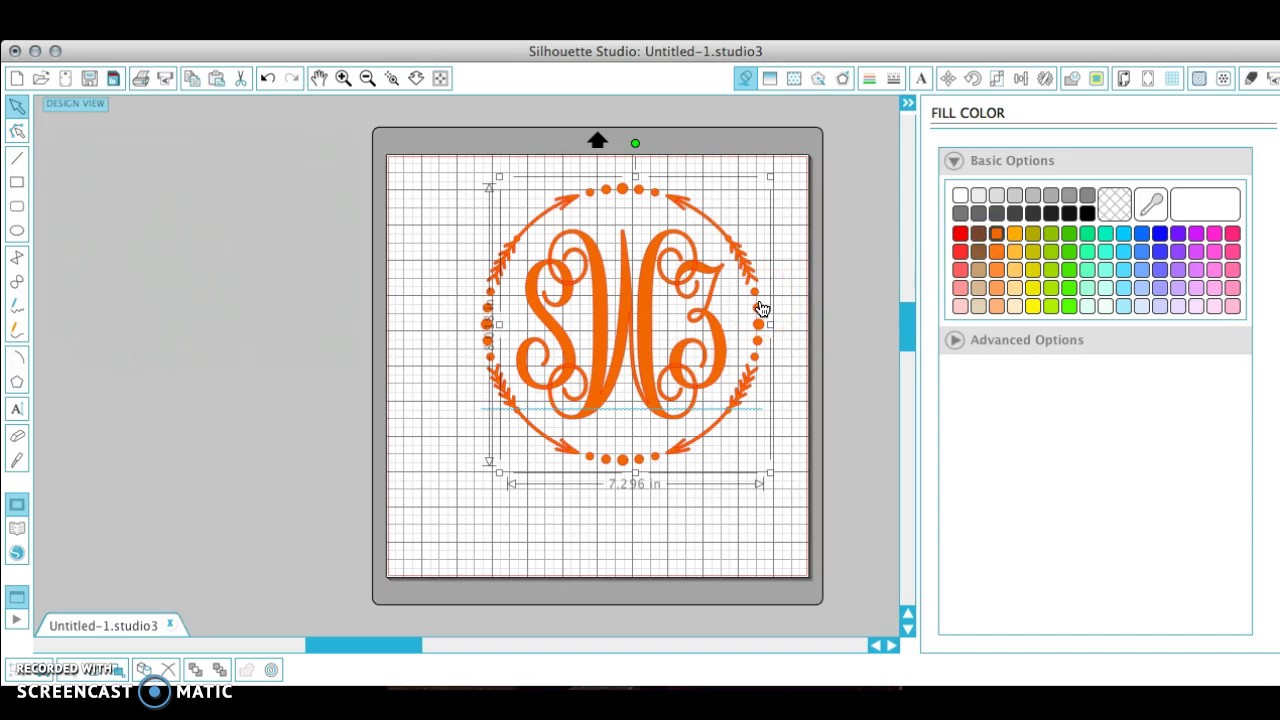Open the Rotate panel icon

[x=972, y=78]
